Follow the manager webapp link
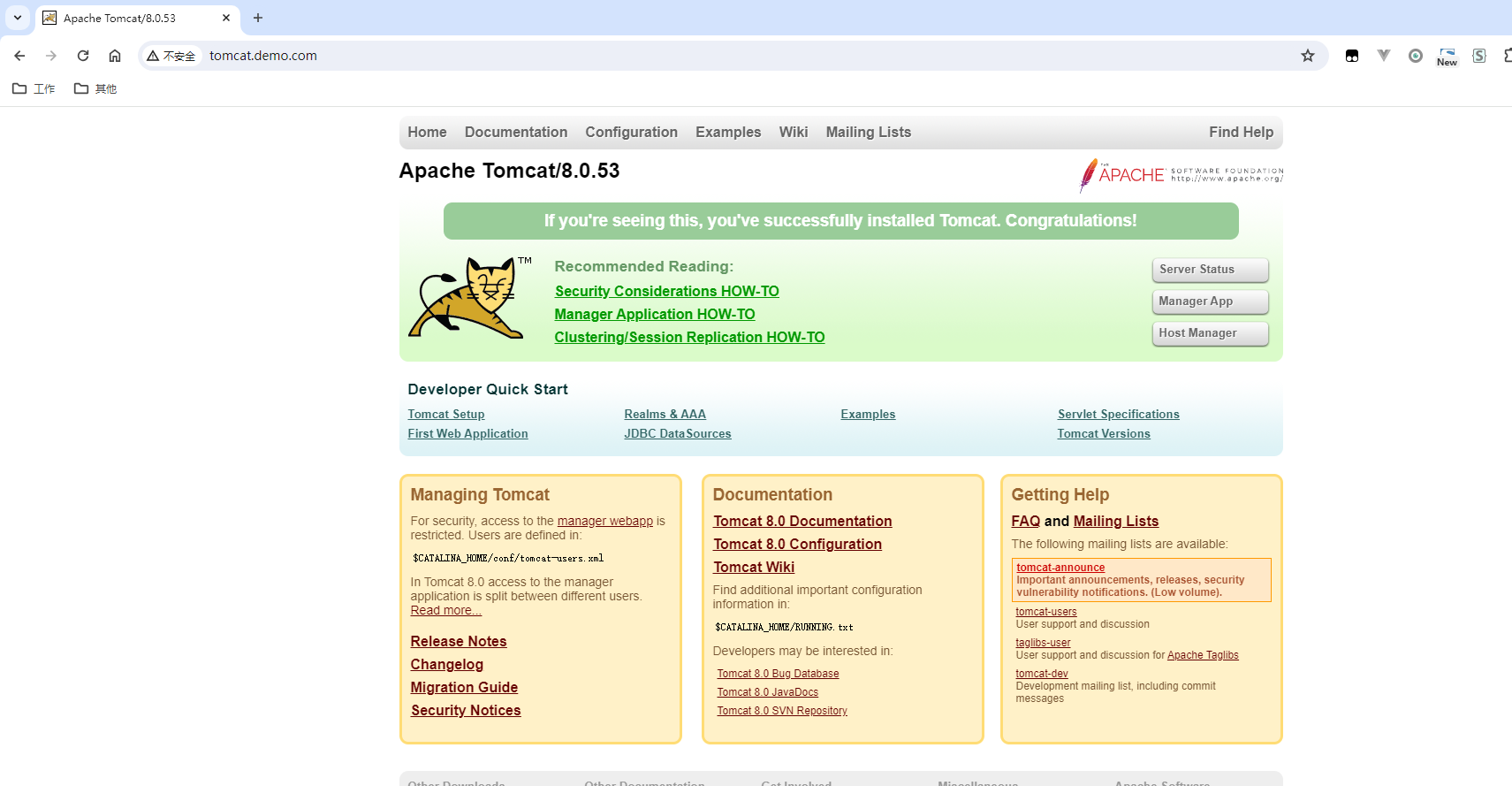The width and height of the screenshot is (1512, 786). pos(605,521)
